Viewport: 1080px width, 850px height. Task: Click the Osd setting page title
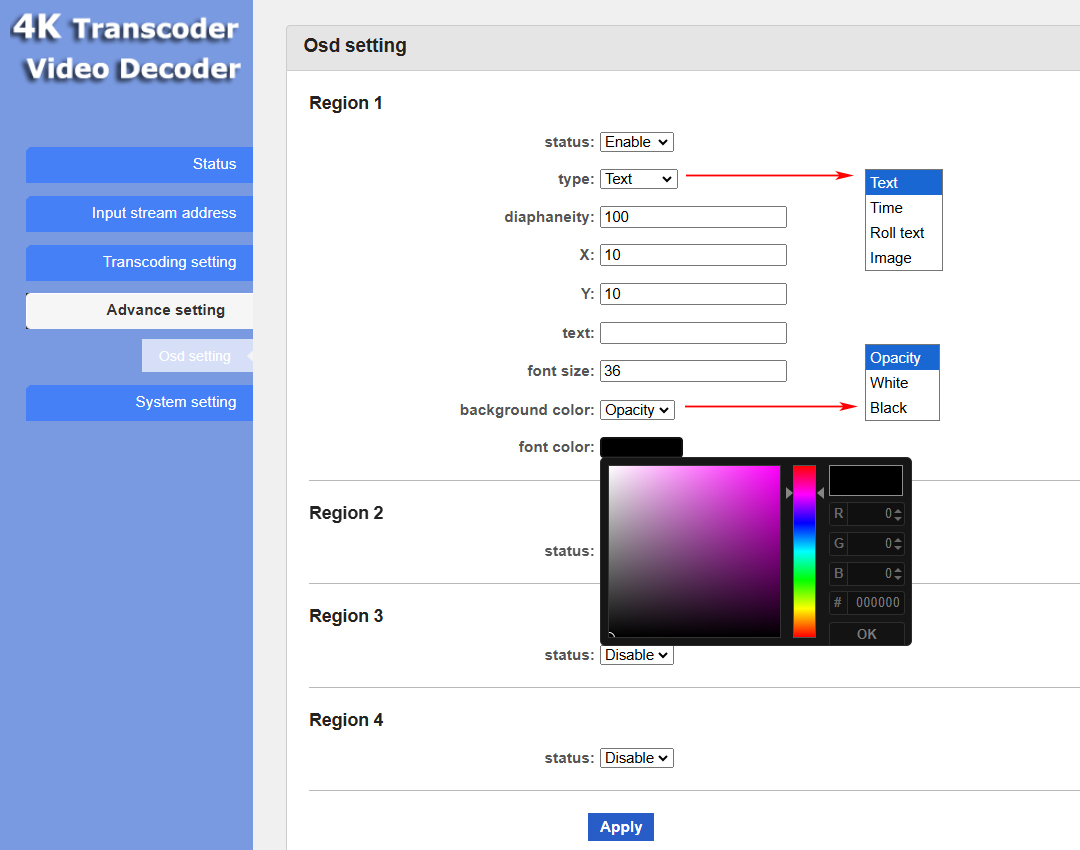point(355,45)
